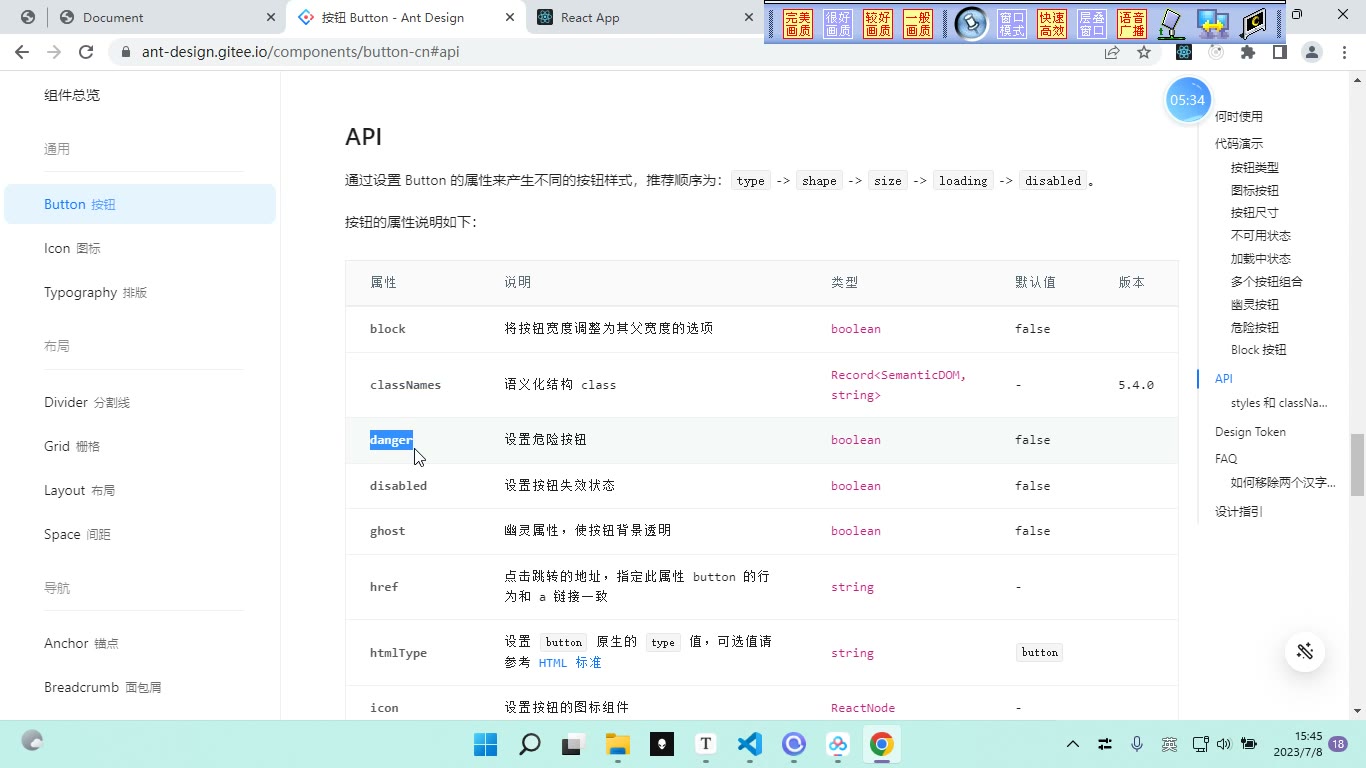Screen dimensions: 1366x768
Task: Click the share page icon
Action: point(1112,52)
